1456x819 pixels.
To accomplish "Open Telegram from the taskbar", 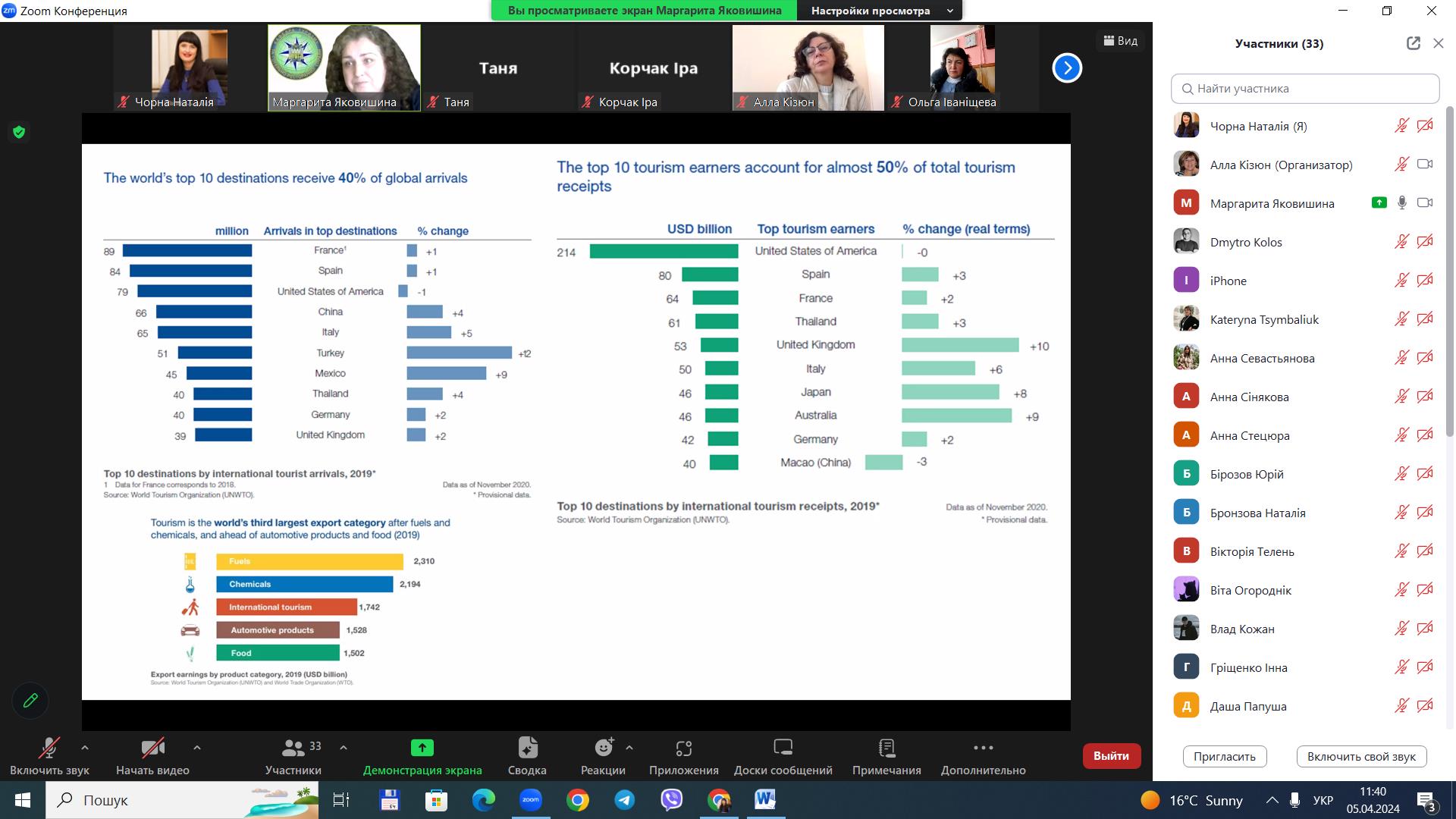I will coord(625,799).
